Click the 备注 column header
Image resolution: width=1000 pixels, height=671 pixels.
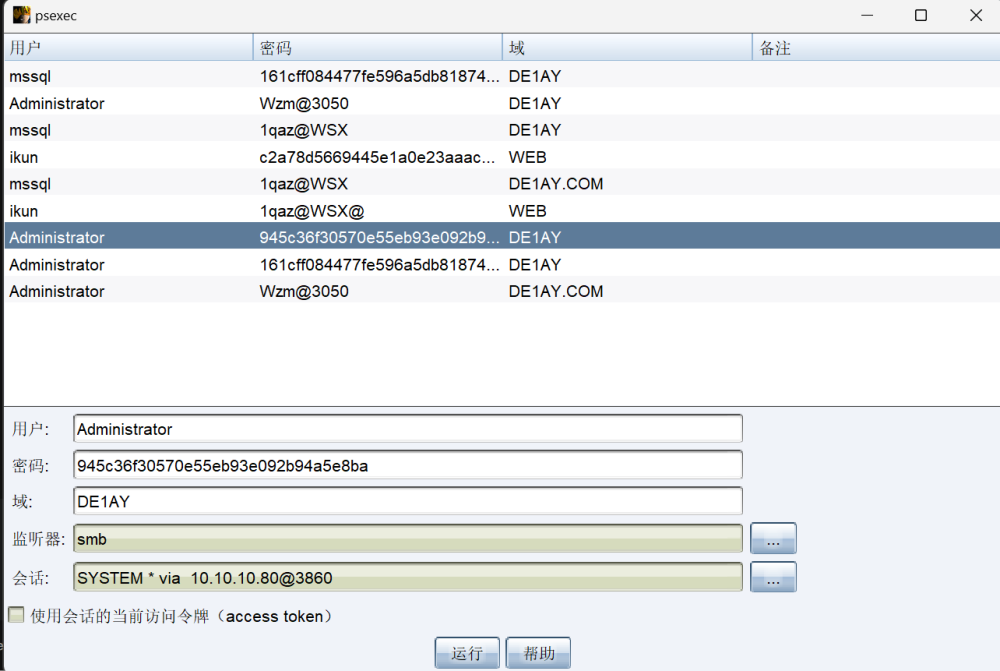point(874,48)
